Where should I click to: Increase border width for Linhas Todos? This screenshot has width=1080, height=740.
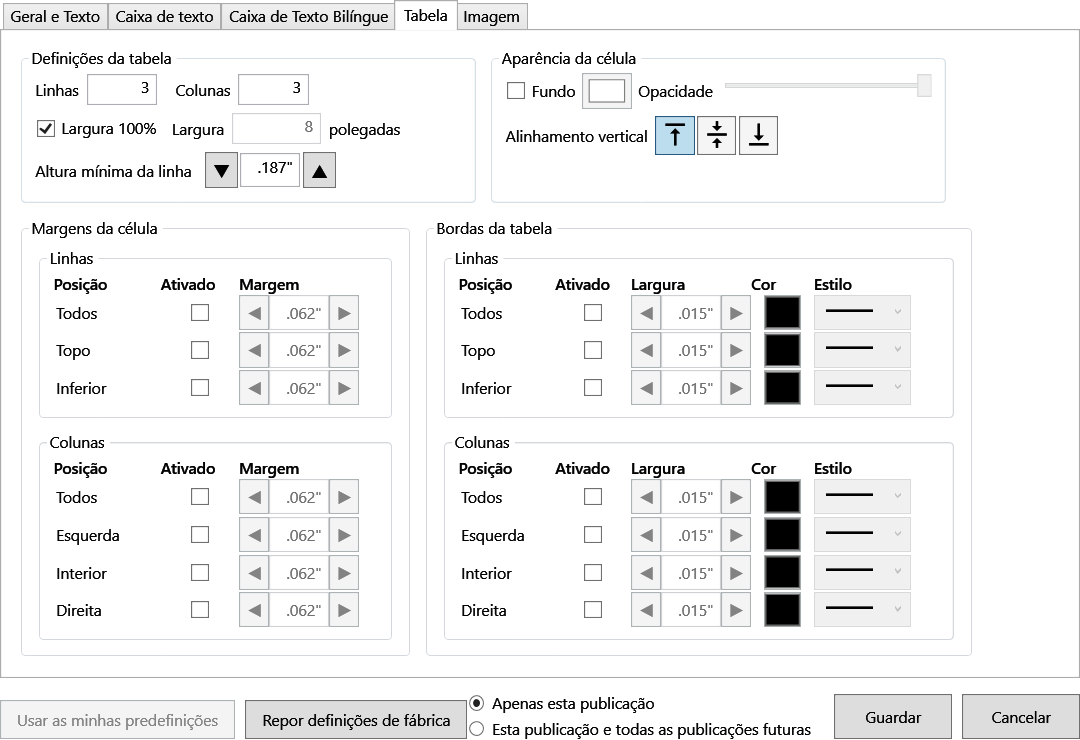pyautogui.click(x=736, y=313)
